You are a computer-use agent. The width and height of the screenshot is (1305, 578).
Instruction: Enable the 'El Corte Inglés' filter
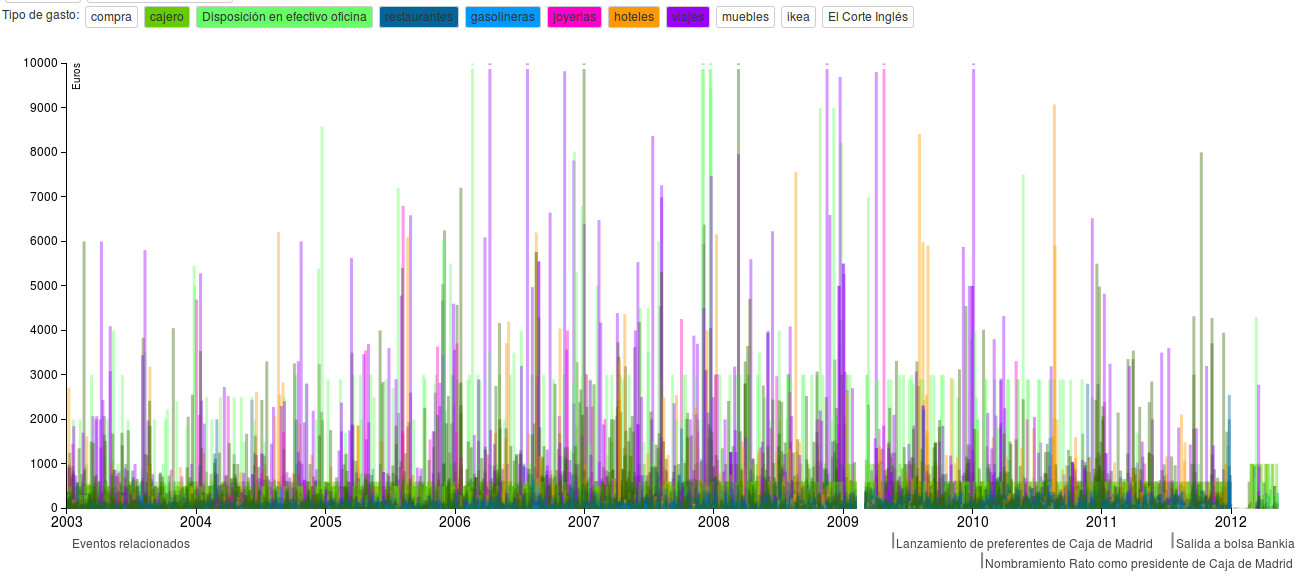867,17
